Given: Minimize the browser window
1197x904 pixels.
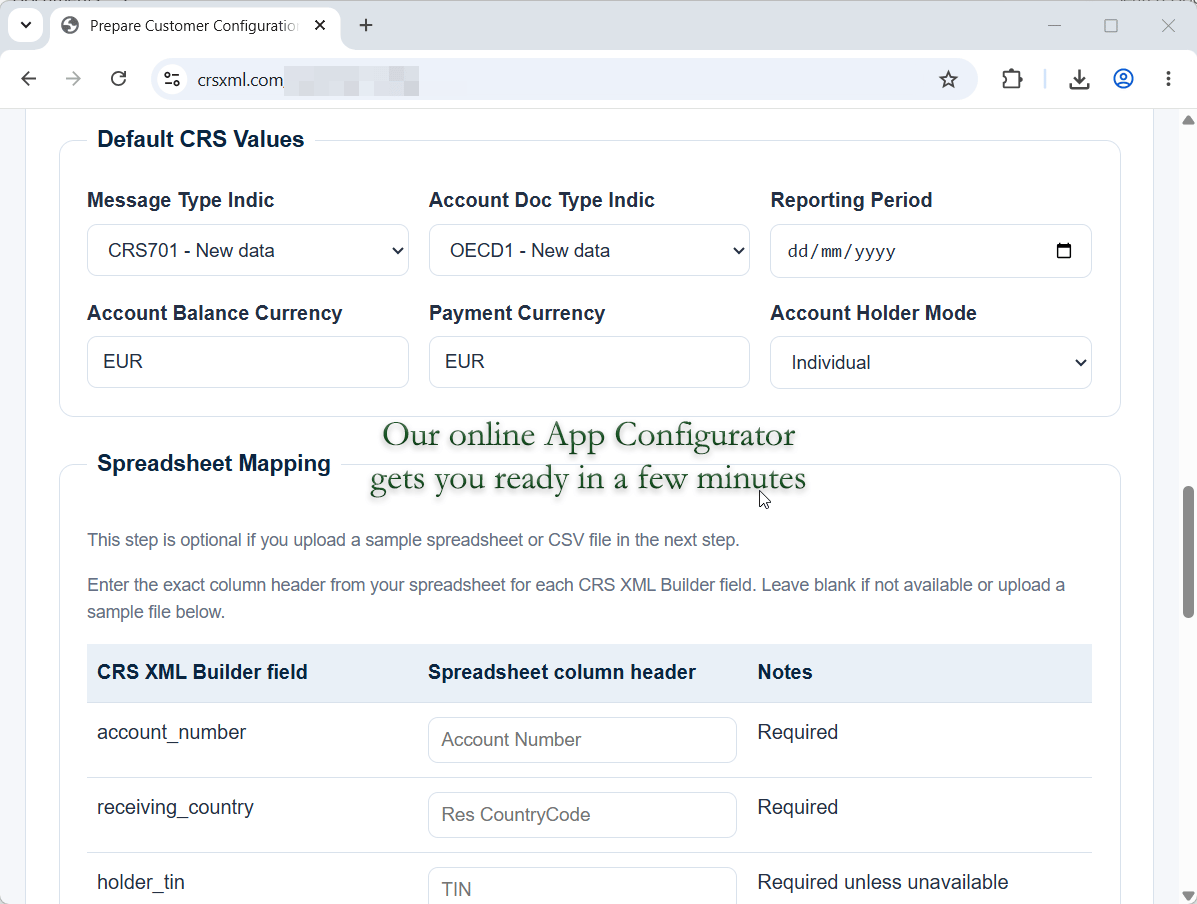Looking at the screenshot, I should pos(1054,25).
